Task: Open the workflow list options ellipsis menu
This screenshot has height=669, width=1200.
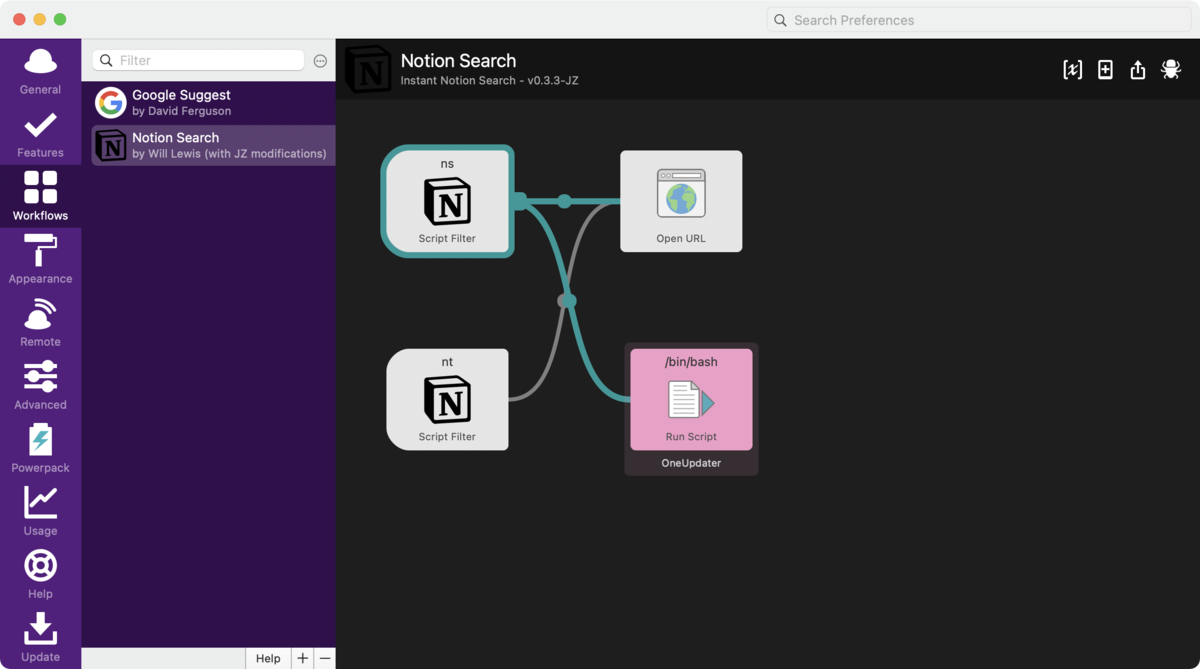Action: coord(320,61)
